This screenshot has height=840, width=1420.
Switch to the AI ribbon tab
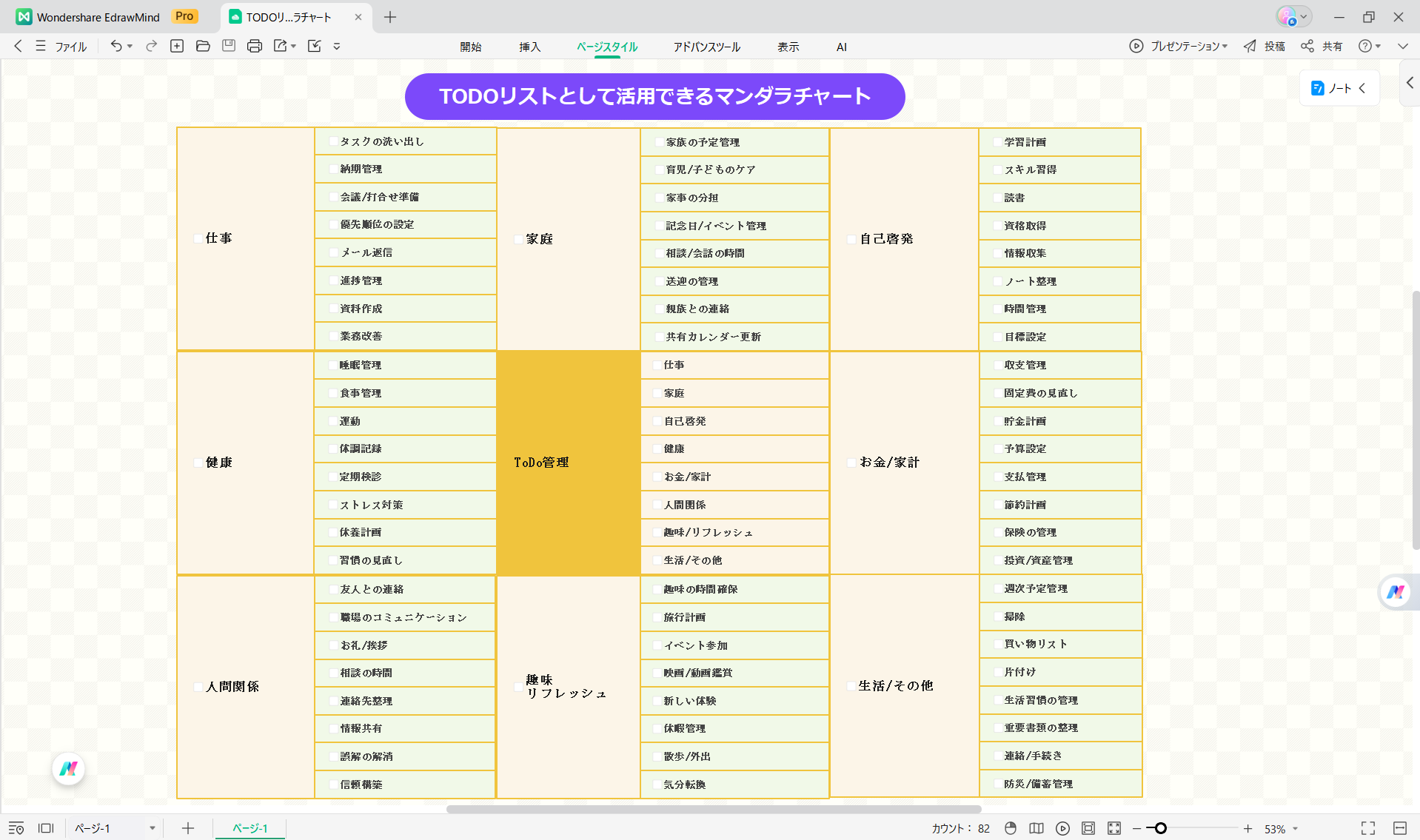click(x=841, y=47)
